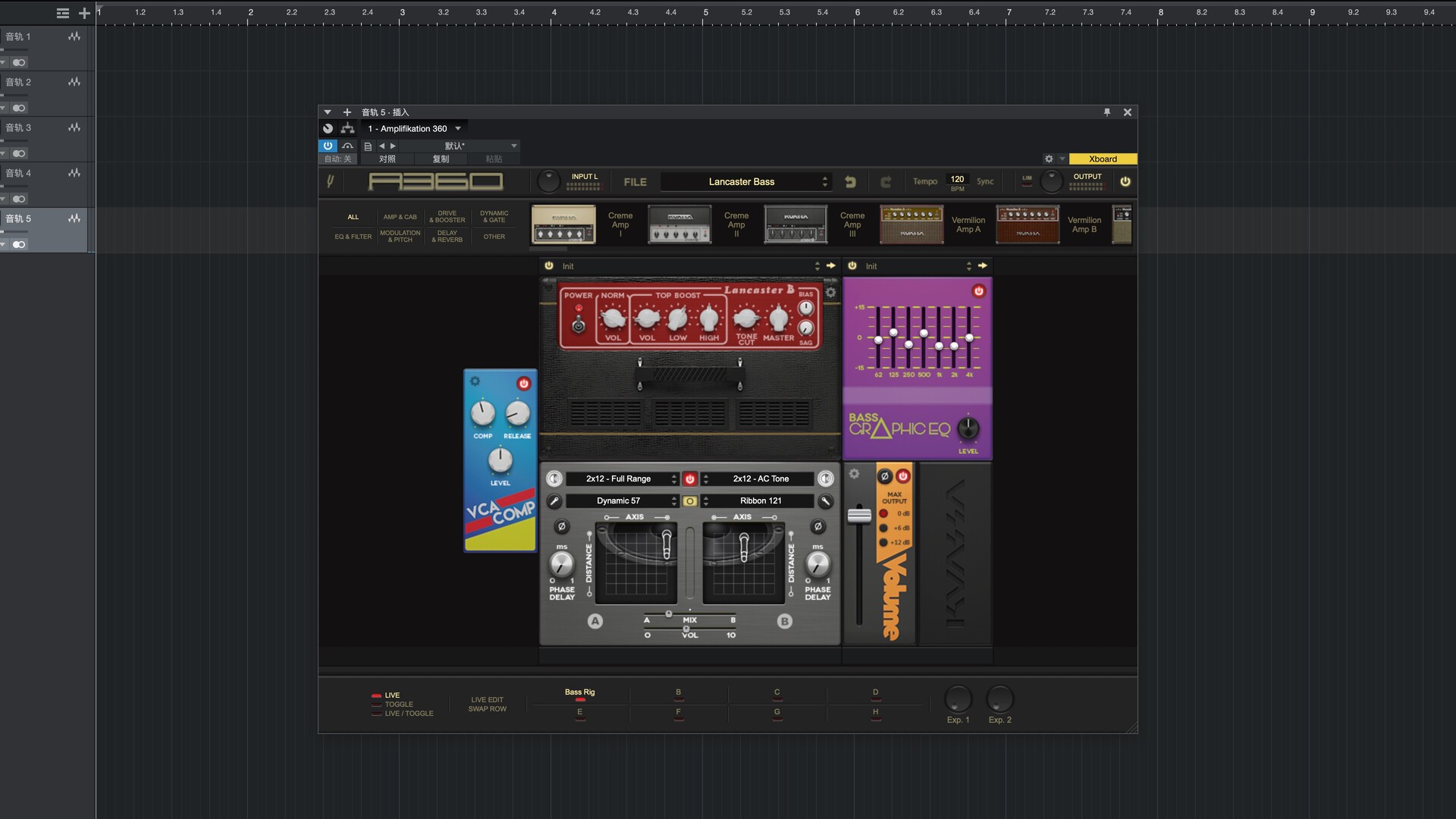Open the Dynamic 57 microphone dropdown

(621, 501)
